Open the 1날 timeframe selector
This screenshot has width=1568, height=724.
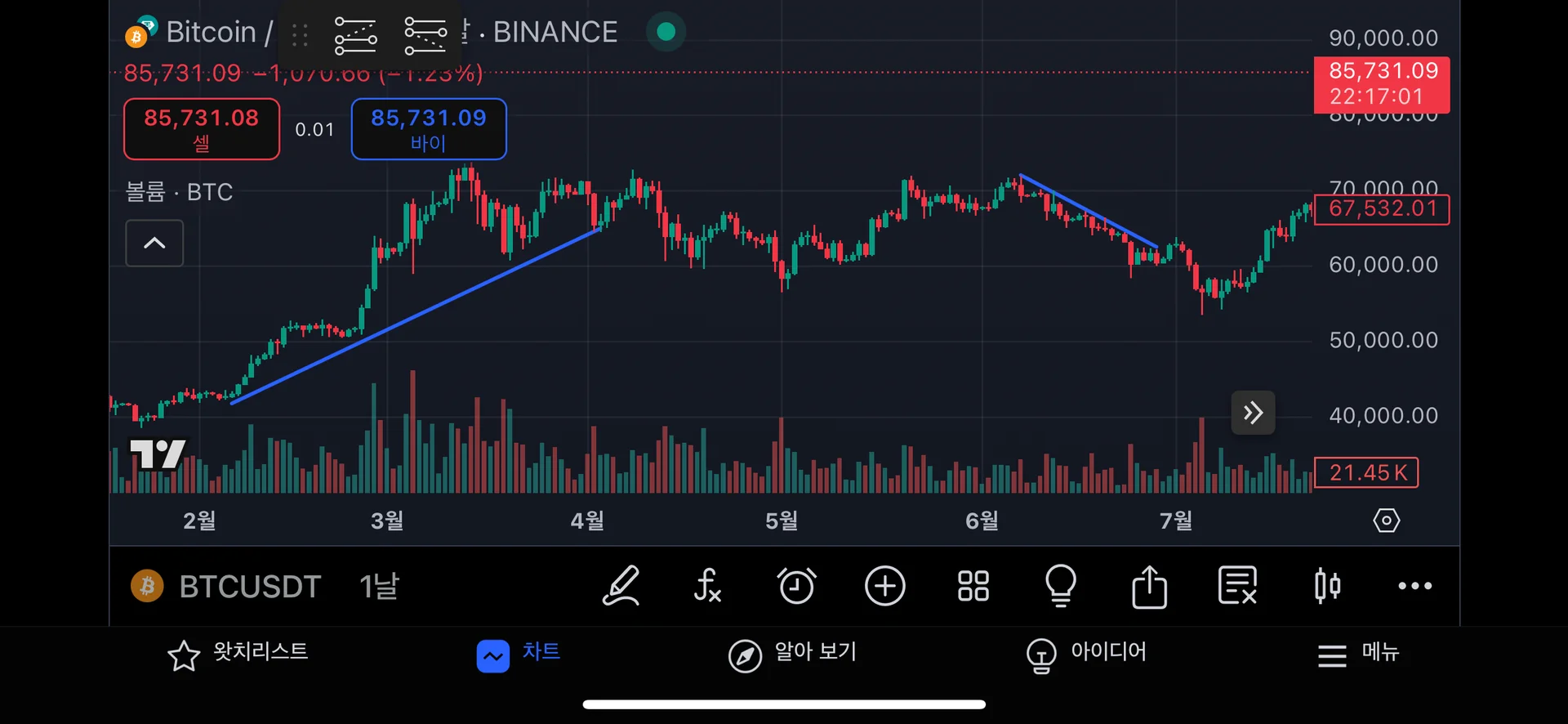pyautogui.click(x=380, y=586)
